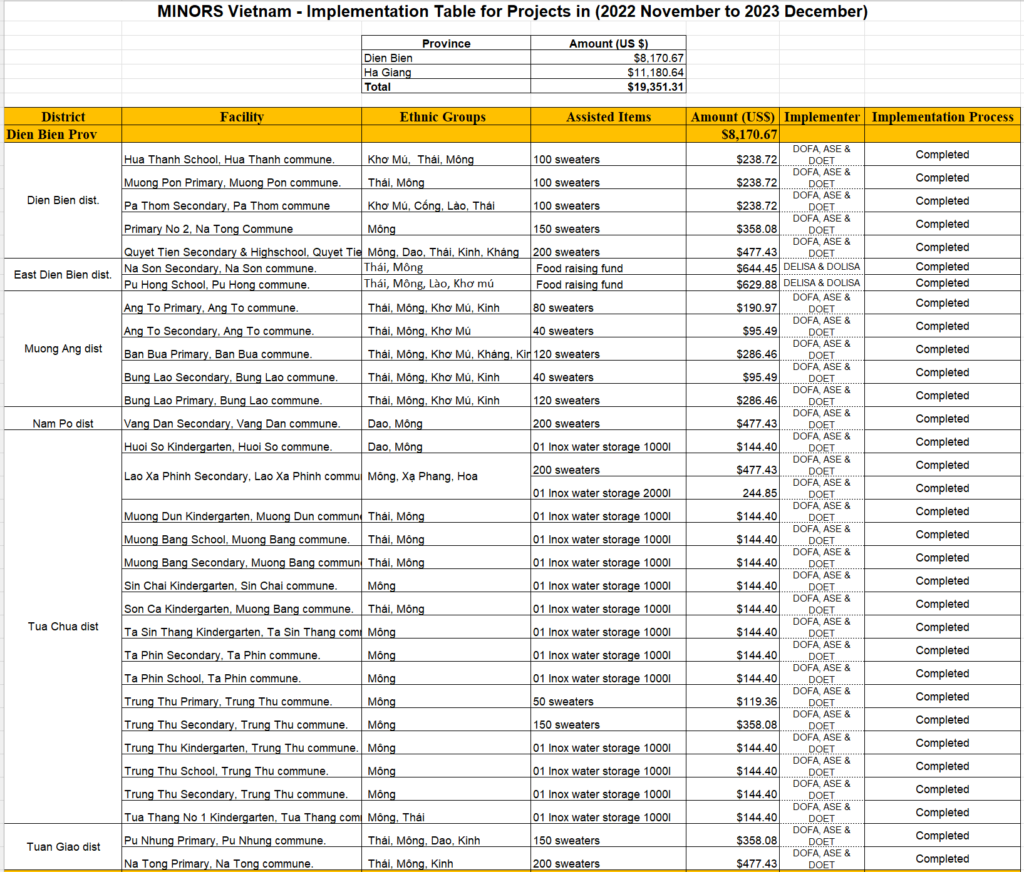Click 'Na Tong Primary, Na Tong commune.' cell
The image size is (1024, 872).
coord(241,860)
